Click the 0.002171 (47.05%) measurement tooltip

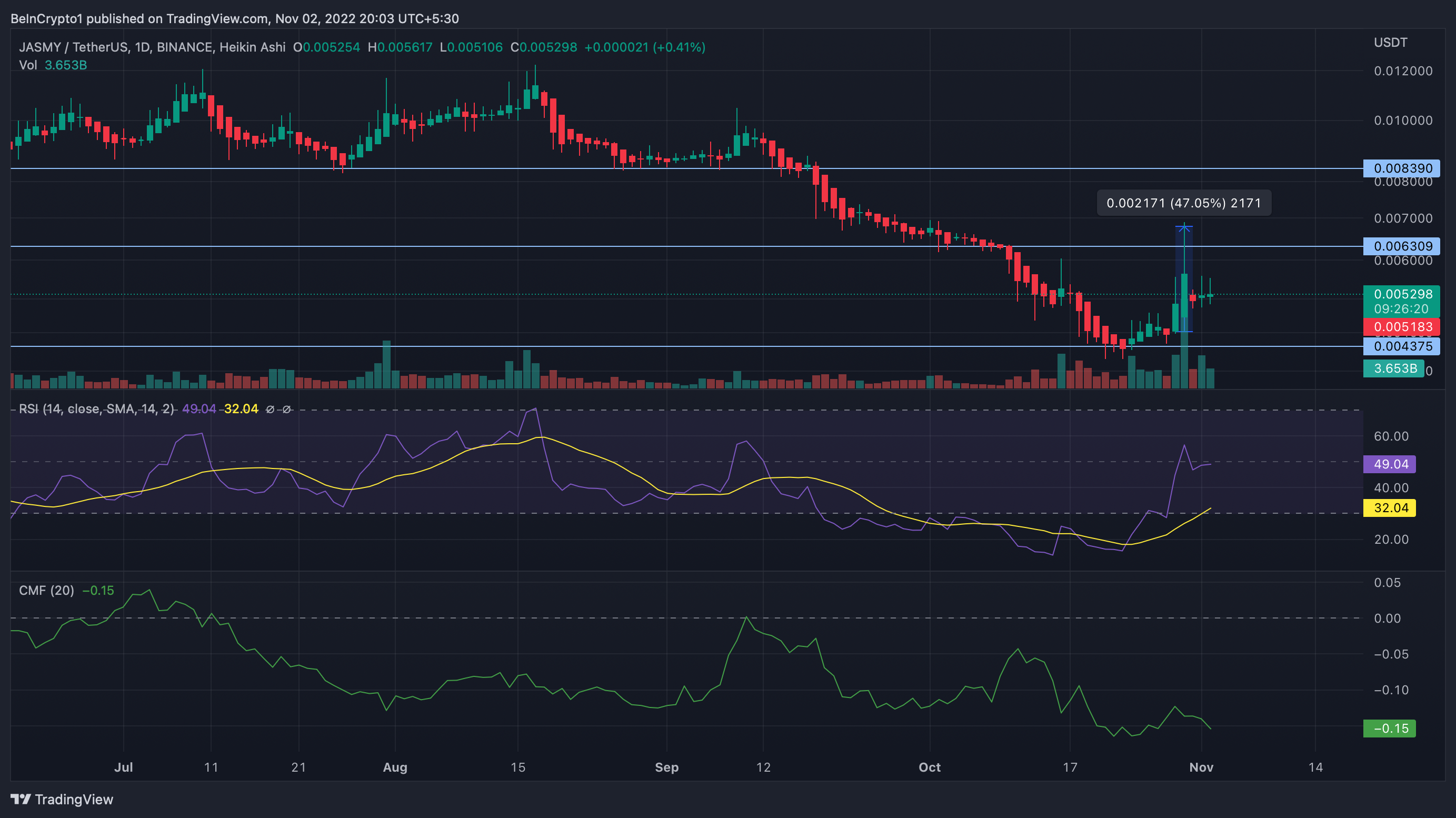pyautogui.click(x=1183, y=203)
